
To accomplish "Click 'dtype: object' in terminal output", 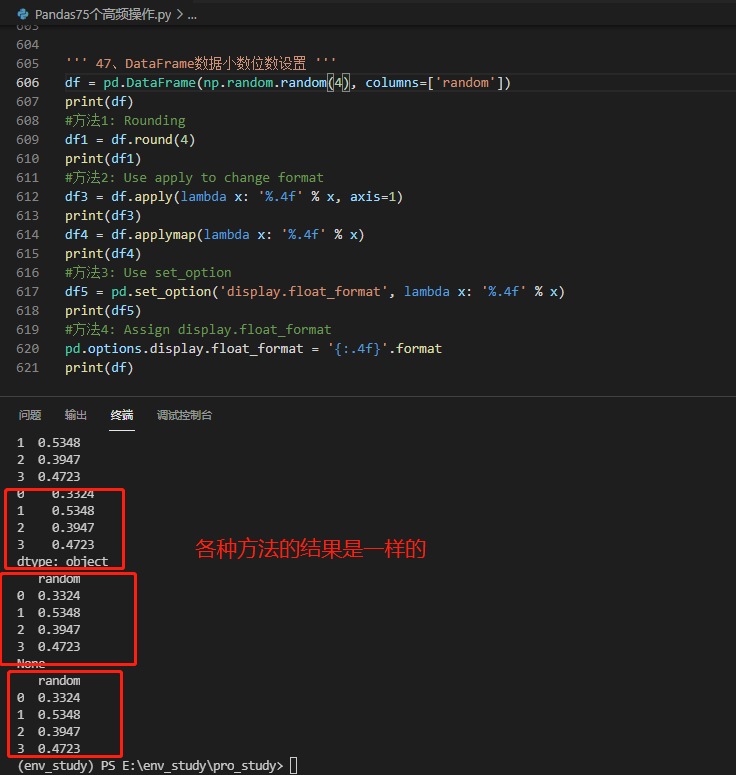I will 62,561.
